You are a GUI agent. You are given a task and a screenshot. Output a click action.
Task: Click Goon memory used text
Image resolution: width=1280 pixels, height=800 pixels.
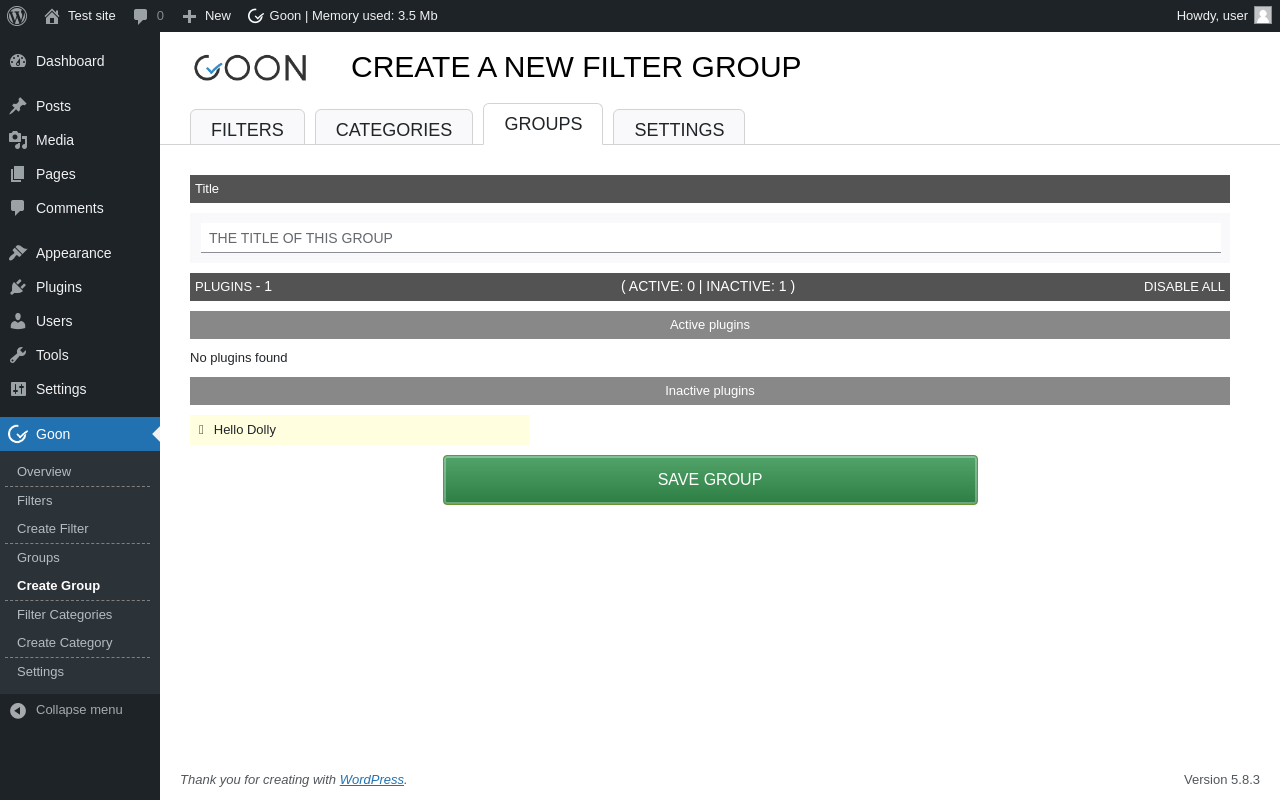353,16
